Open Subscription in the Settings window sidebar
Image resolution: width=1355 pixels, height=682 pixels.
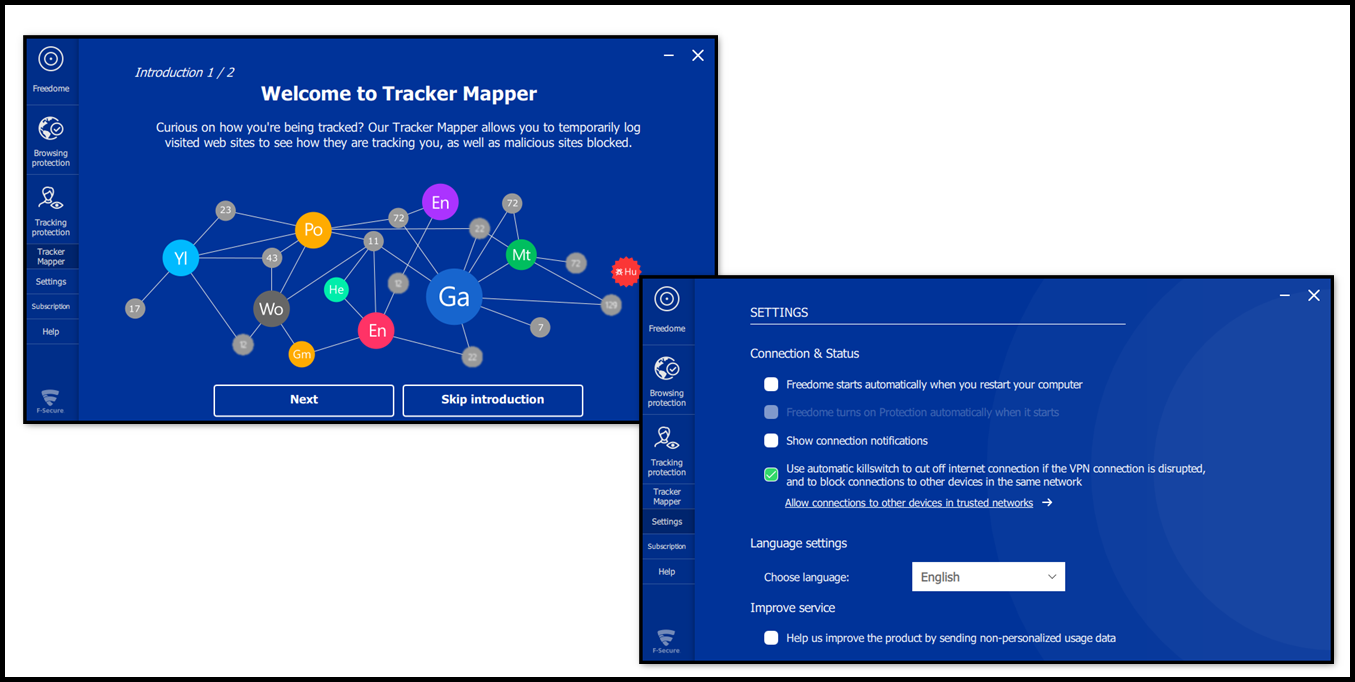[x=667, y=547]
